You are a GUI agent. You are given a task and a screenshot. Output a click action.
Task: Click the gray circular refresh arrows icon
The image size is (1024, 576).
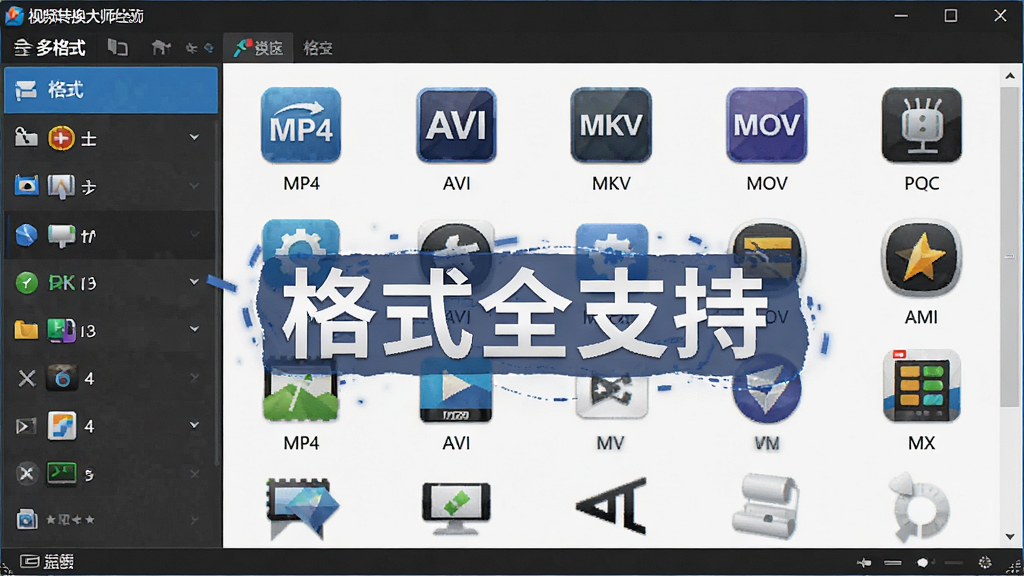click(x=920, y=507)
